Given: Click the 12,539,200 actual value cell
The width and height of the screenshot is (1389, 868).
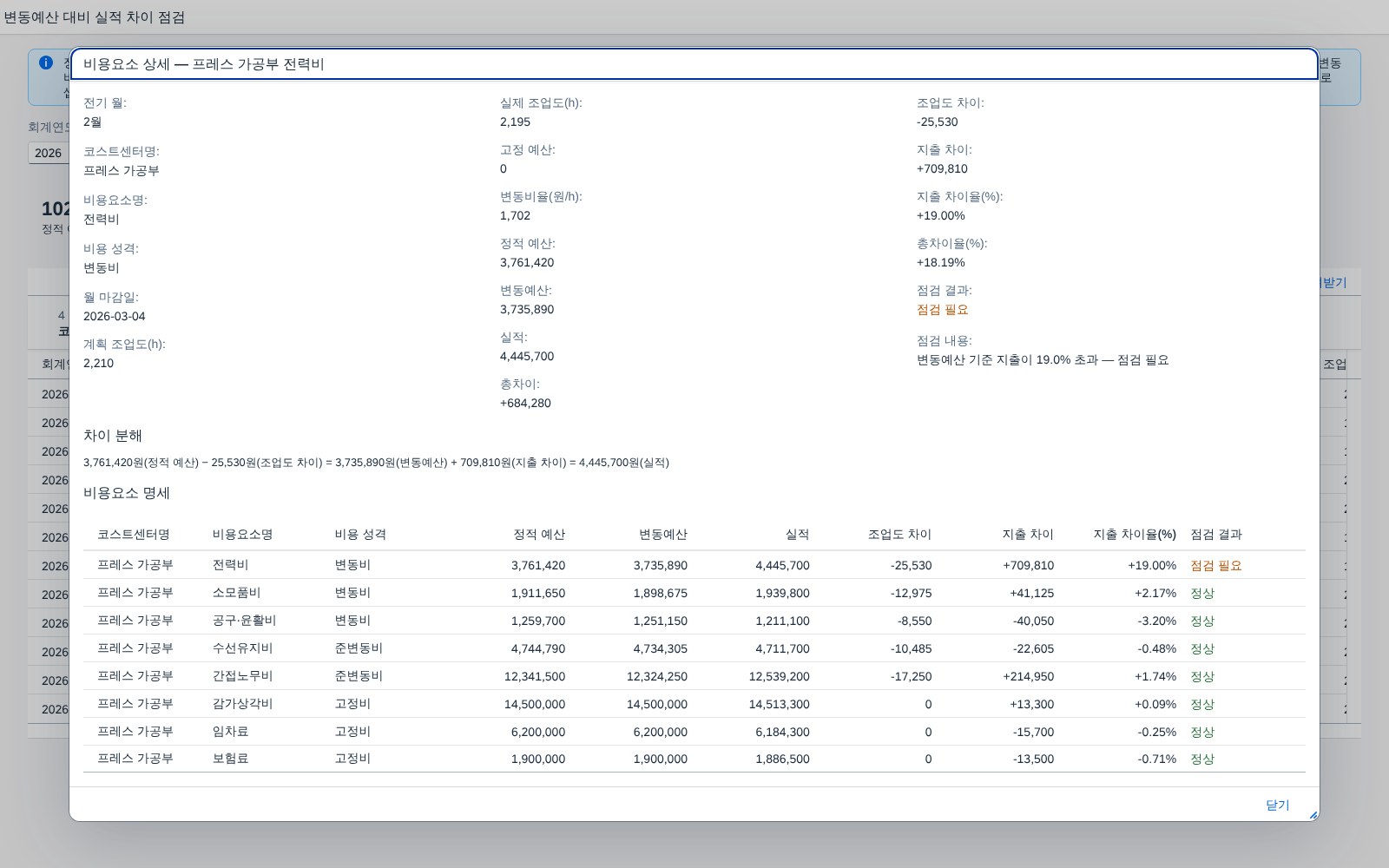Looking at the screenshot, I should [x=780, y=676].
